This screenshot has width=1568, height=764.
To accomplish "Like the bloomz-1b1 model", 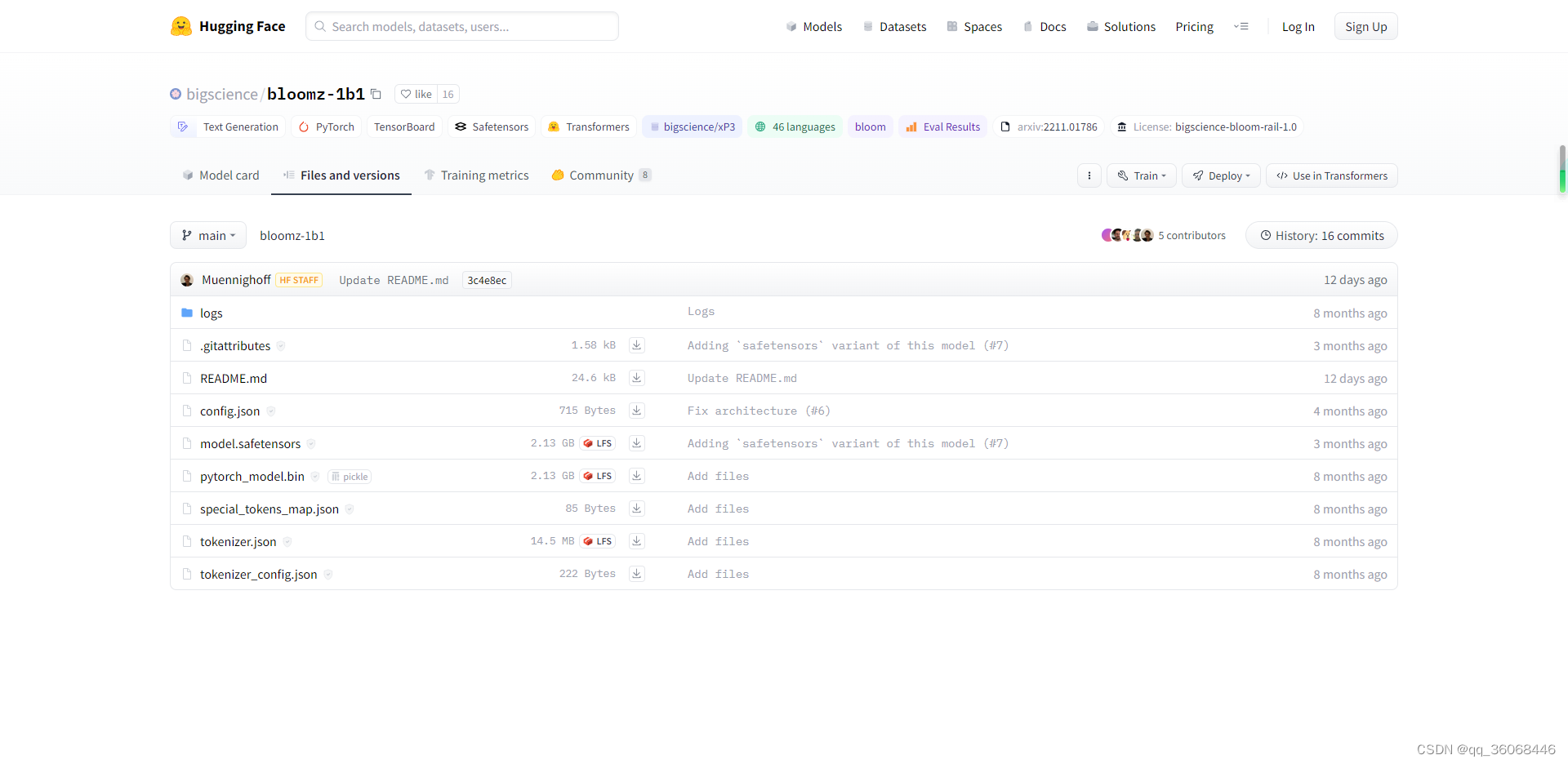I will 416,94.
